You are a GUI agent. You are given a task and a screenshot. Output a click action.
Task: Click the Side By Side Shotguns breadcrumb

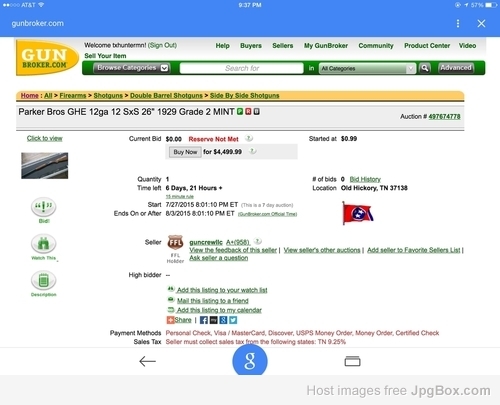(x=245, y=96)
